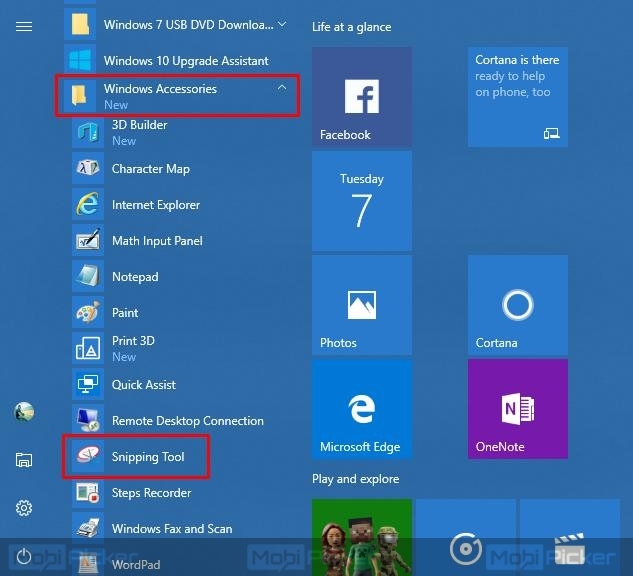
Task: Open Remote Desktop Connection
Action: pyautogui.click(x=187, y=421)
